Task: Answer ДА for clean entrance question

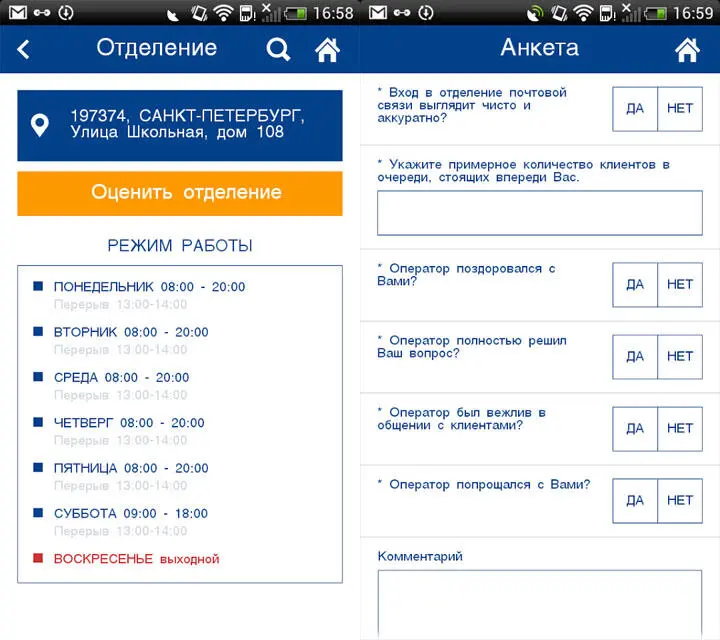Action: pos(635,109)
